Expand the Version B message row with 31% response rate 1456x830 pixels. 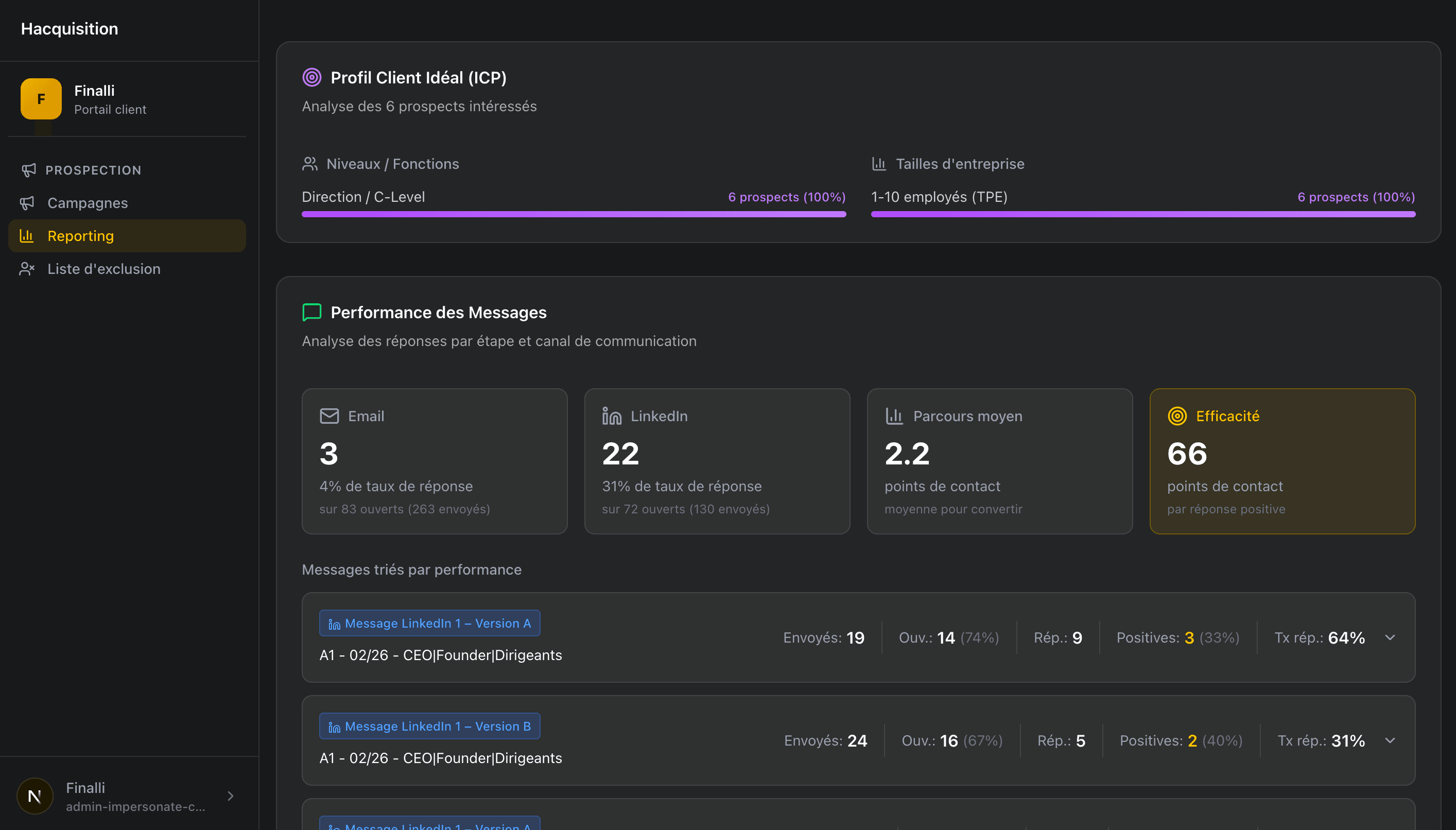tap(1390, 740)
